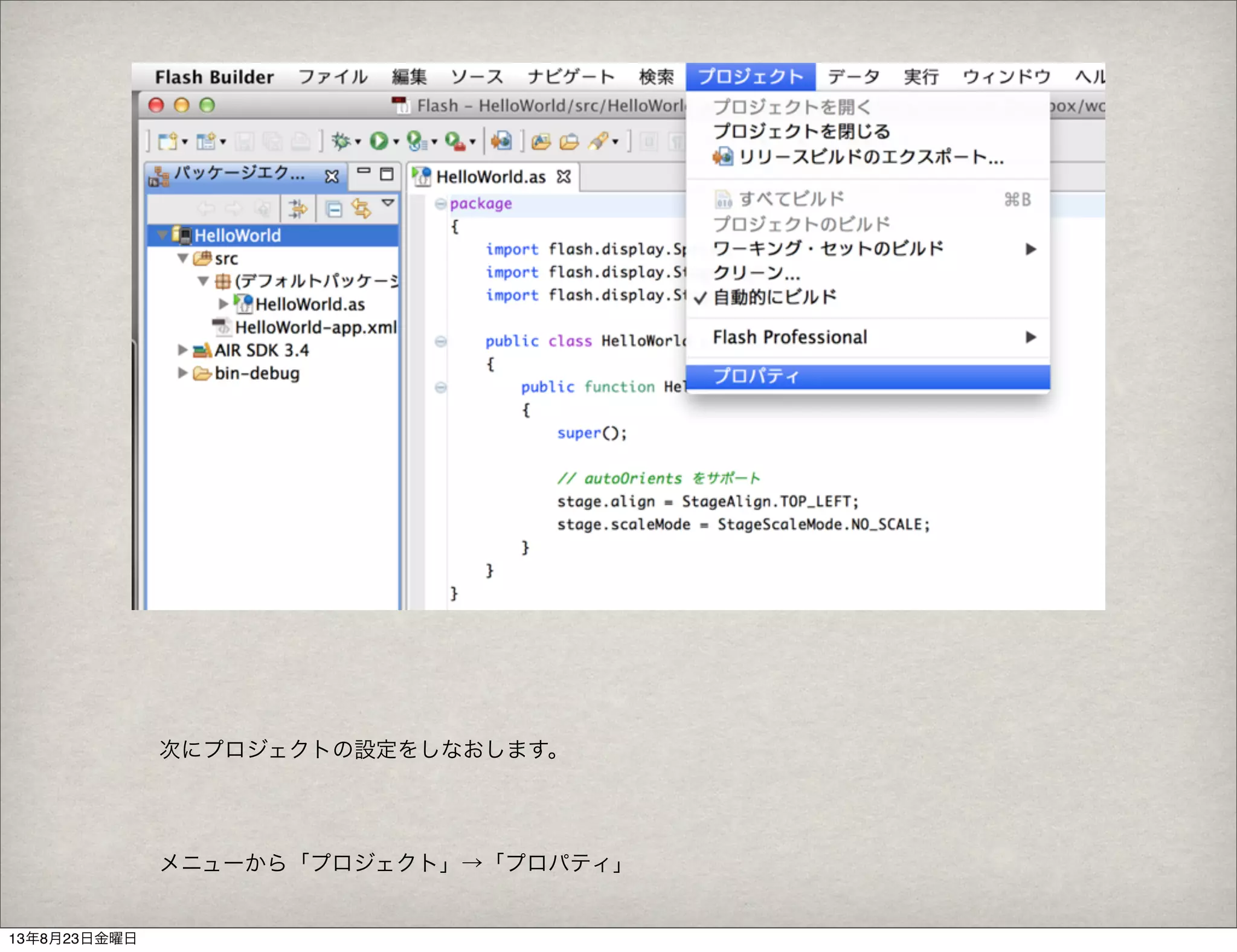The height and width of the screenshot is (952, 1237).
Task: Expand the bin-debug folder node
Action: (182, 373)
